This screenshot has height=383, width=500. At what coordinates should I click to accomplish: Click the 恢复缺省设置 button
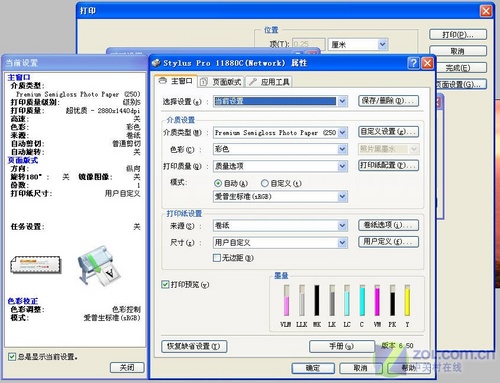point(194,346)
